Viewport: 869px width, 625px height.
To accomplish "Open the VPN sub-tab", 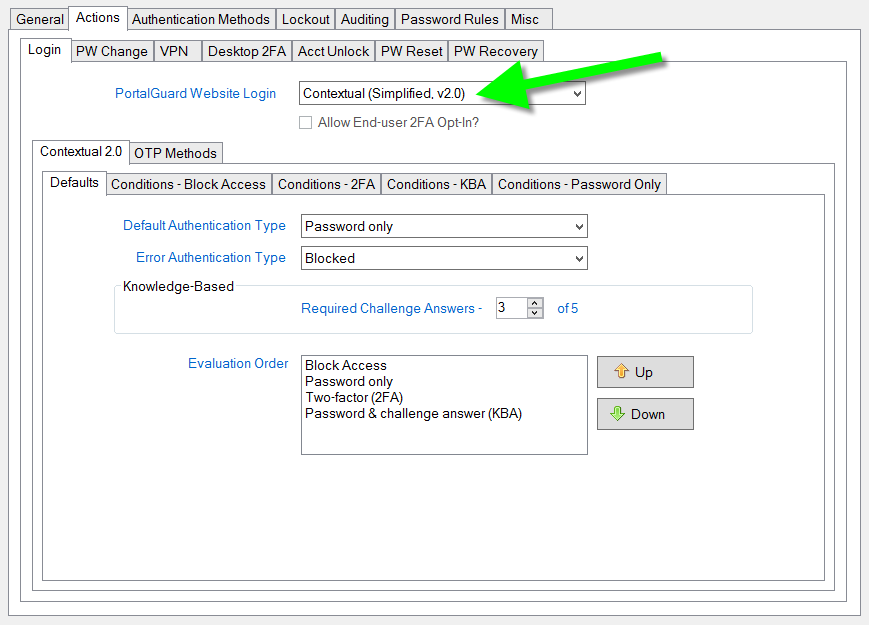I will click(x=177, y=52).
